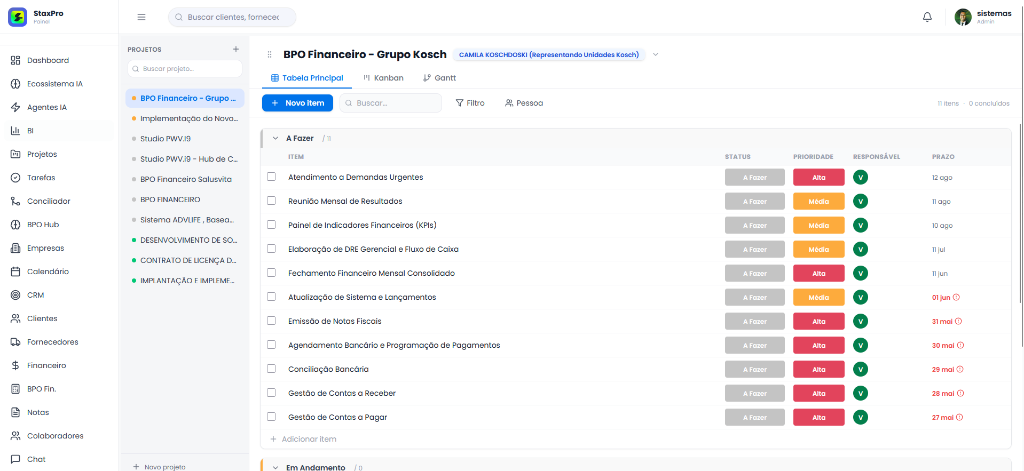Open BPO Fin. calculator icon
The height and width of the screenshot is (471, 1024).
pos(16,389)
